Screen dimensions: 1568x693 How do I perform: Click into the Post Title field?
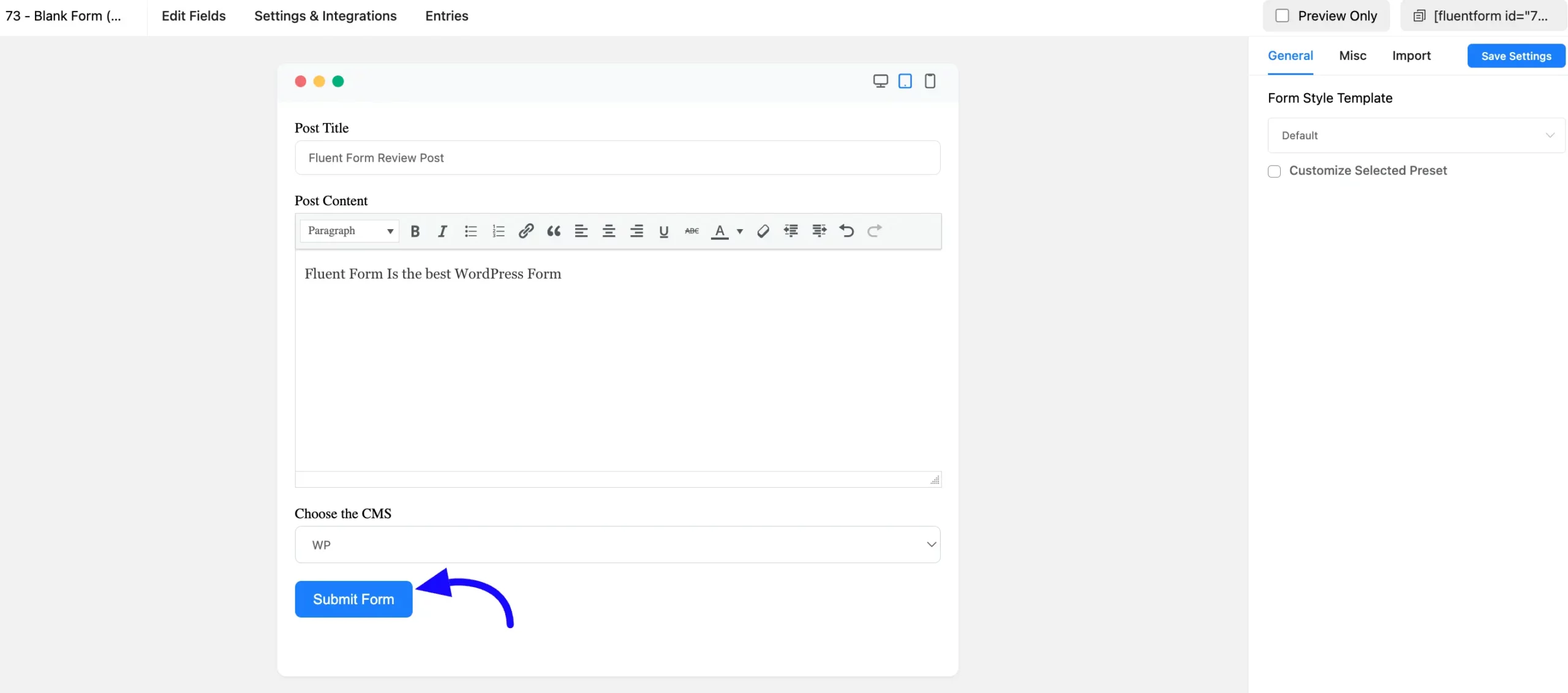[x=617, y=157]
